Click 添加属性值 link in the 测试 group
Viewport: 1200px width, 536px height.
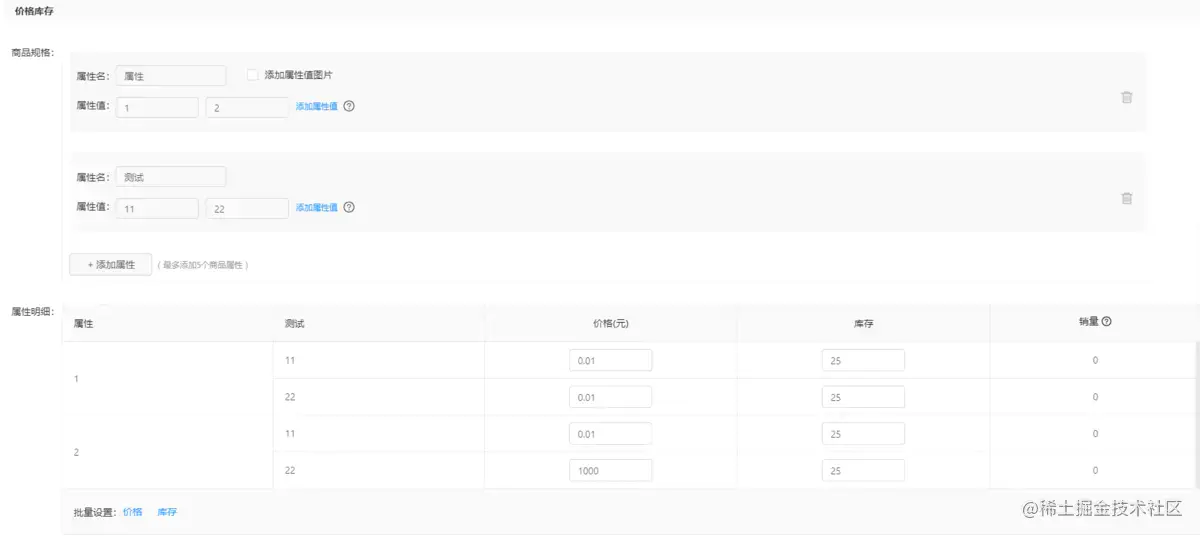[316, 208]
